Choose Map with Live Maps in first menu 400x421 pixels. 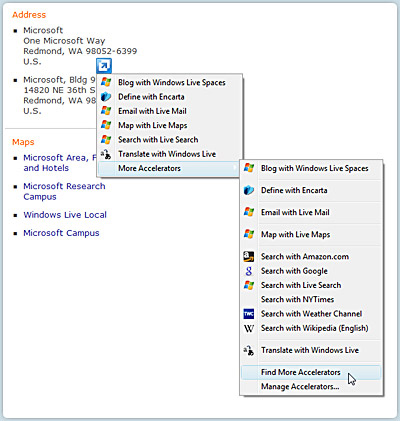[169, 125]
